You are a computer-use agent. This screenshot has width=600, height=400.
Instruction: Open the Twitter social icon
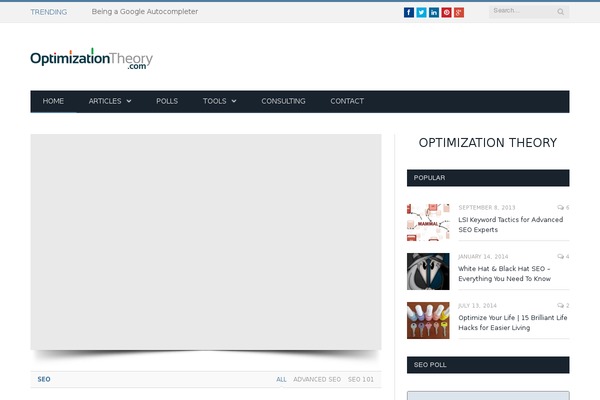click(421, 13)
